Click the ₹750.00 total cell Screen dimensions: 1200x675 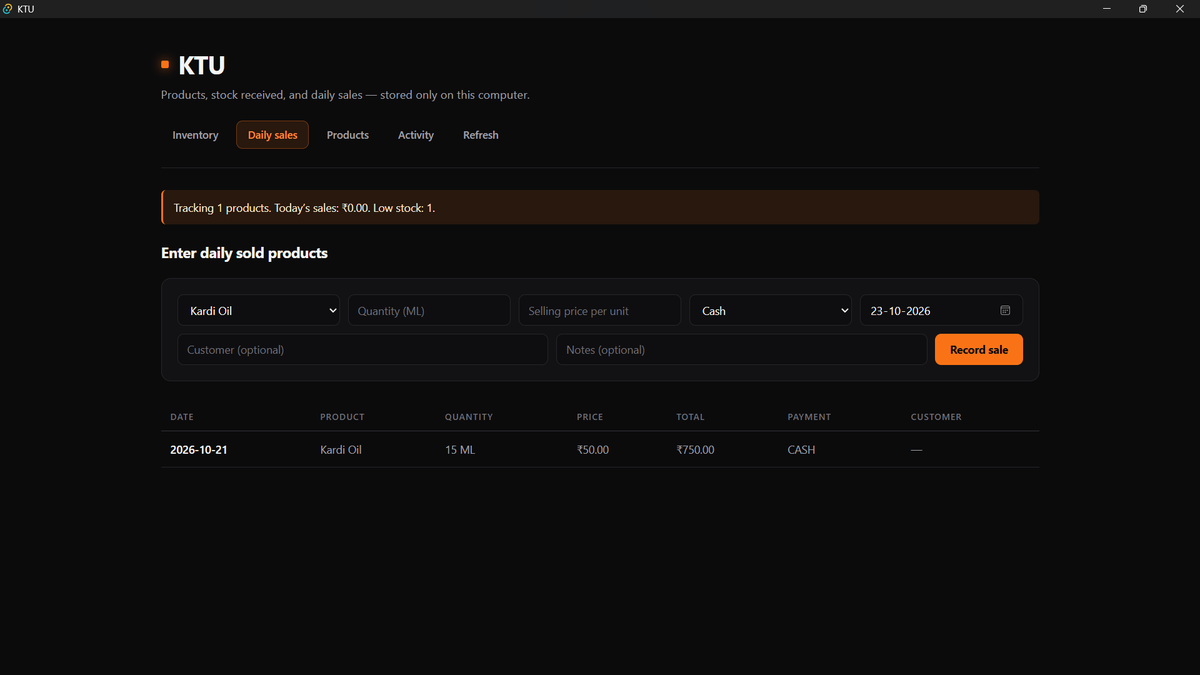[695, 450]
